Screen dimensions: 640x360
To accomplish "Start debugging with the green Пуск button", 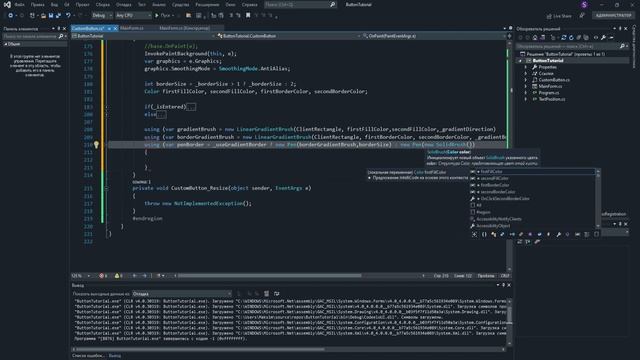I will 162,16.
